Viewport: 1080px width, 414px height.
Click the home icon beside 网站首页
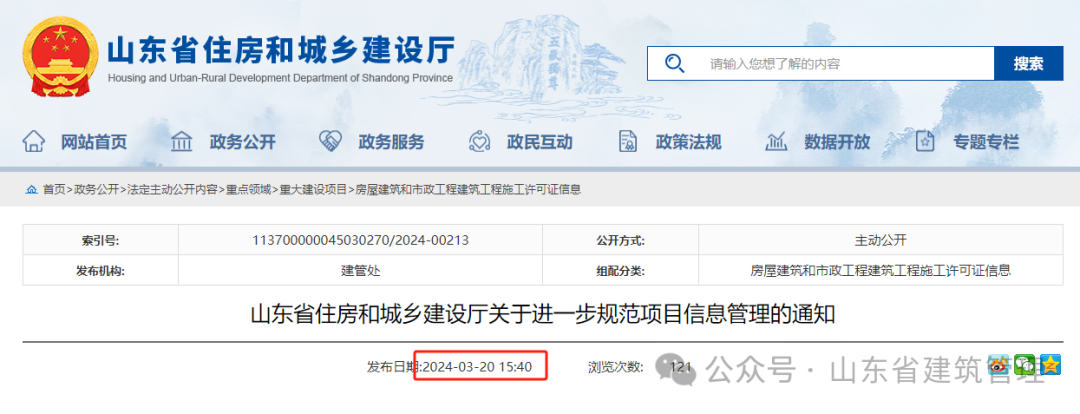coord(34,142)
